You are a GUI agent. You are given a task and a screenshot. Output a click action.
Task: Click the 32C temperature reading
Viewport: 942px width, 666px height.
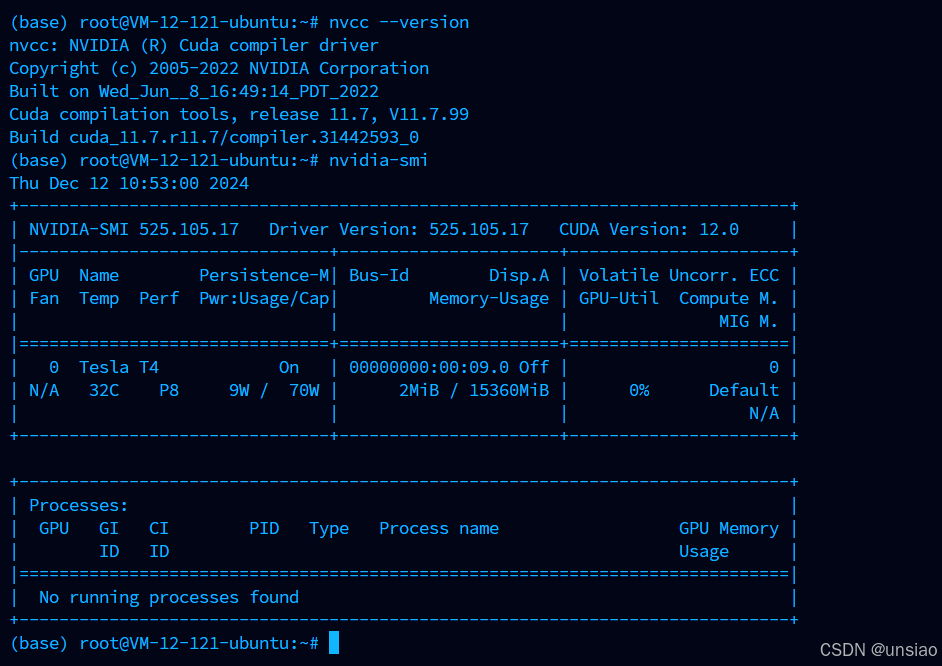[104, 390]
